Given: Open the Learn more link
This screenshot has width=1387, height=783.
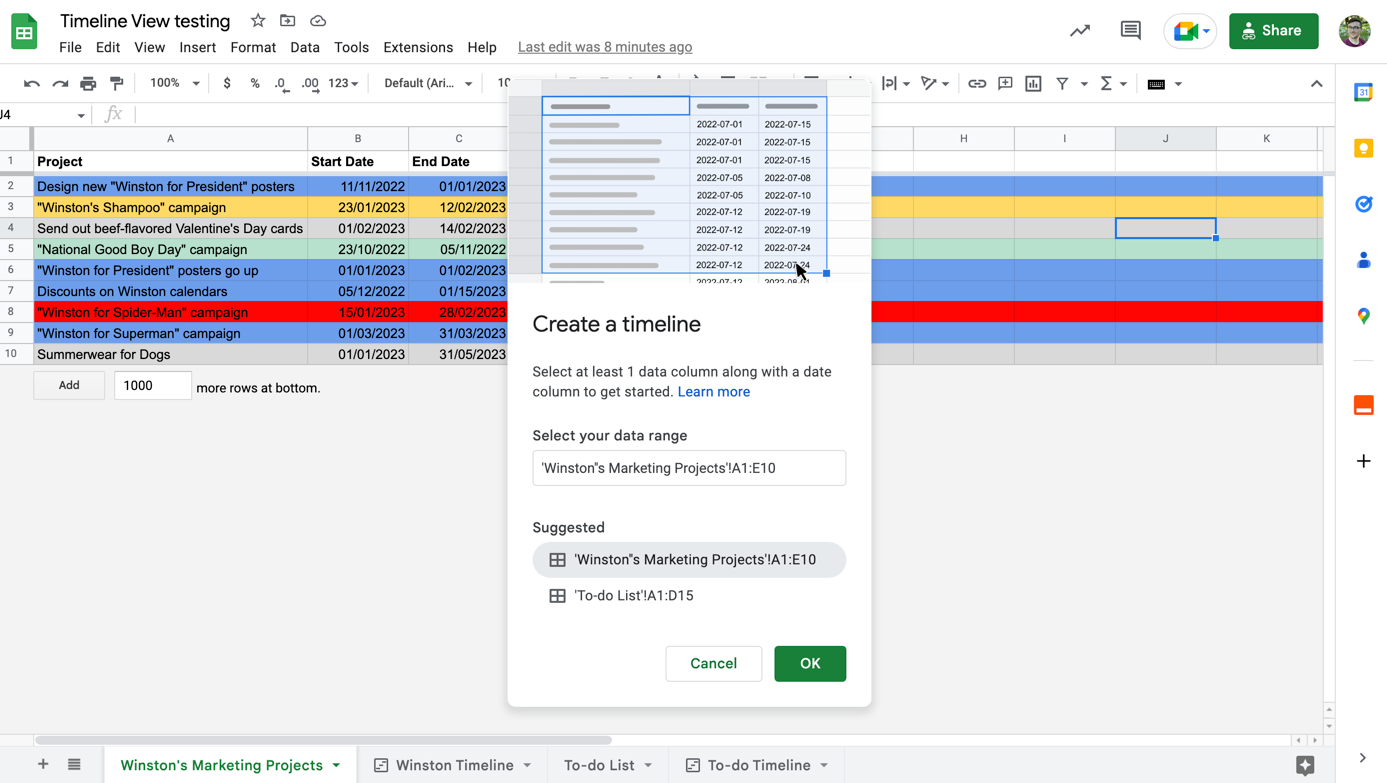Looking at the screenshot, I should pos(714,392).
